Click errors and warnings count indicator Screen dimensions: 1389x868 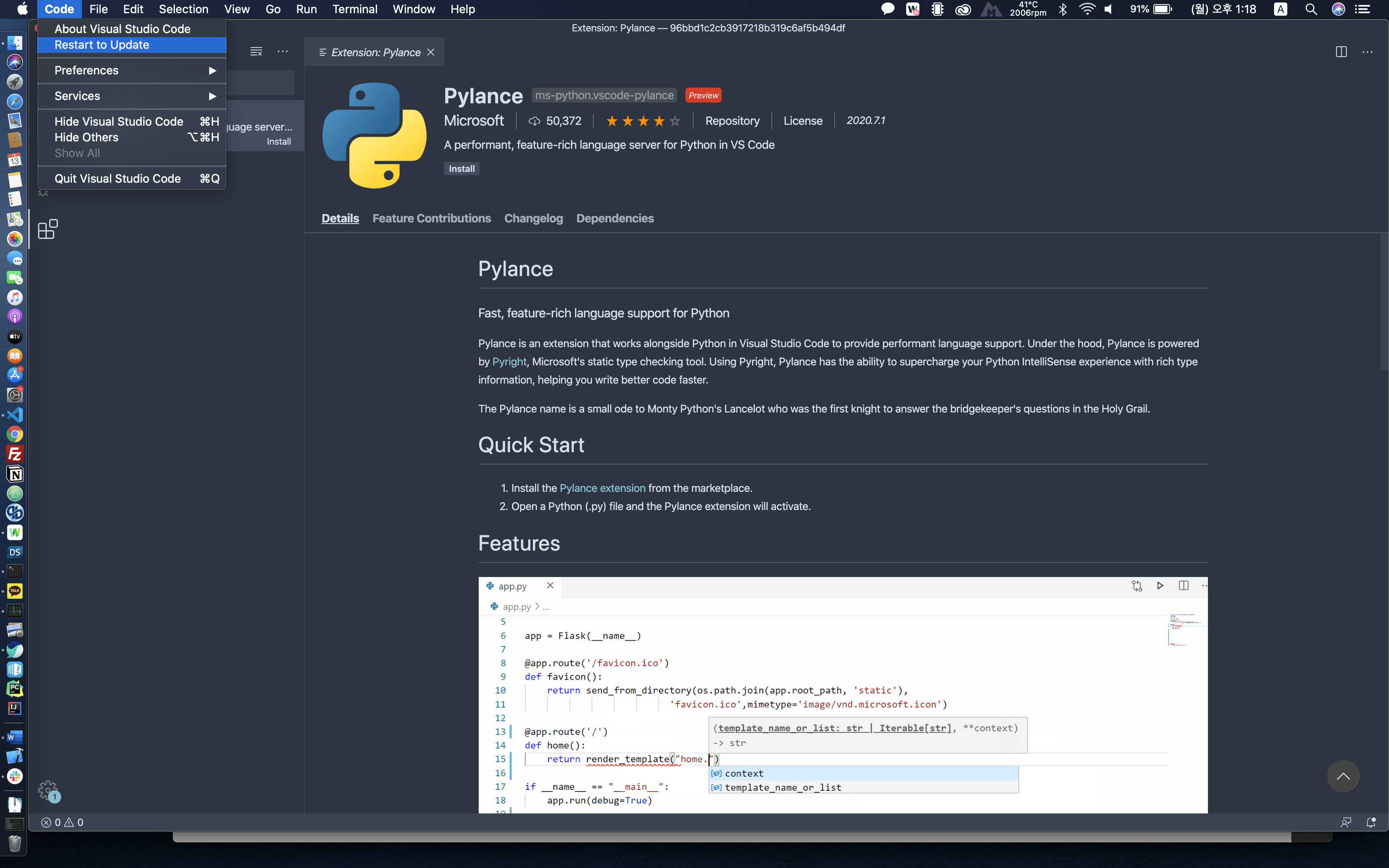(62, 822)
